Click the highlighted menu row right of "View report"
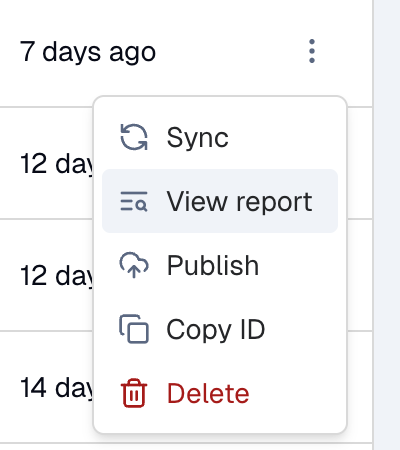The height and width of the screenshot is (450, 400). [x=325, y=201]
